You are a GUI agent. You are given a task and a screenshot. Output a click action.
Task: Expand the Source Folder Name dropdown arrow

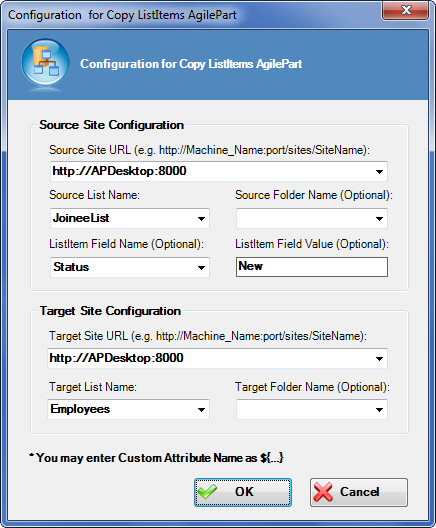[379, 219]
